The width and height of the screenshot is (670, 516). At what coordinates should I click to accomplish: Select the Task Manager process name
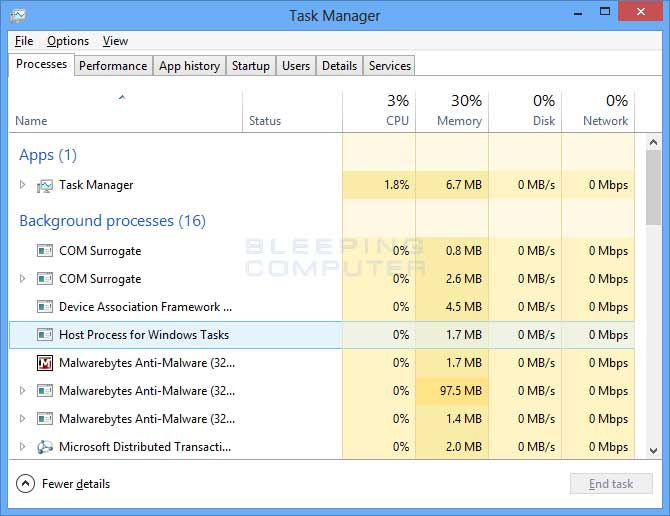tap(96, 185)
